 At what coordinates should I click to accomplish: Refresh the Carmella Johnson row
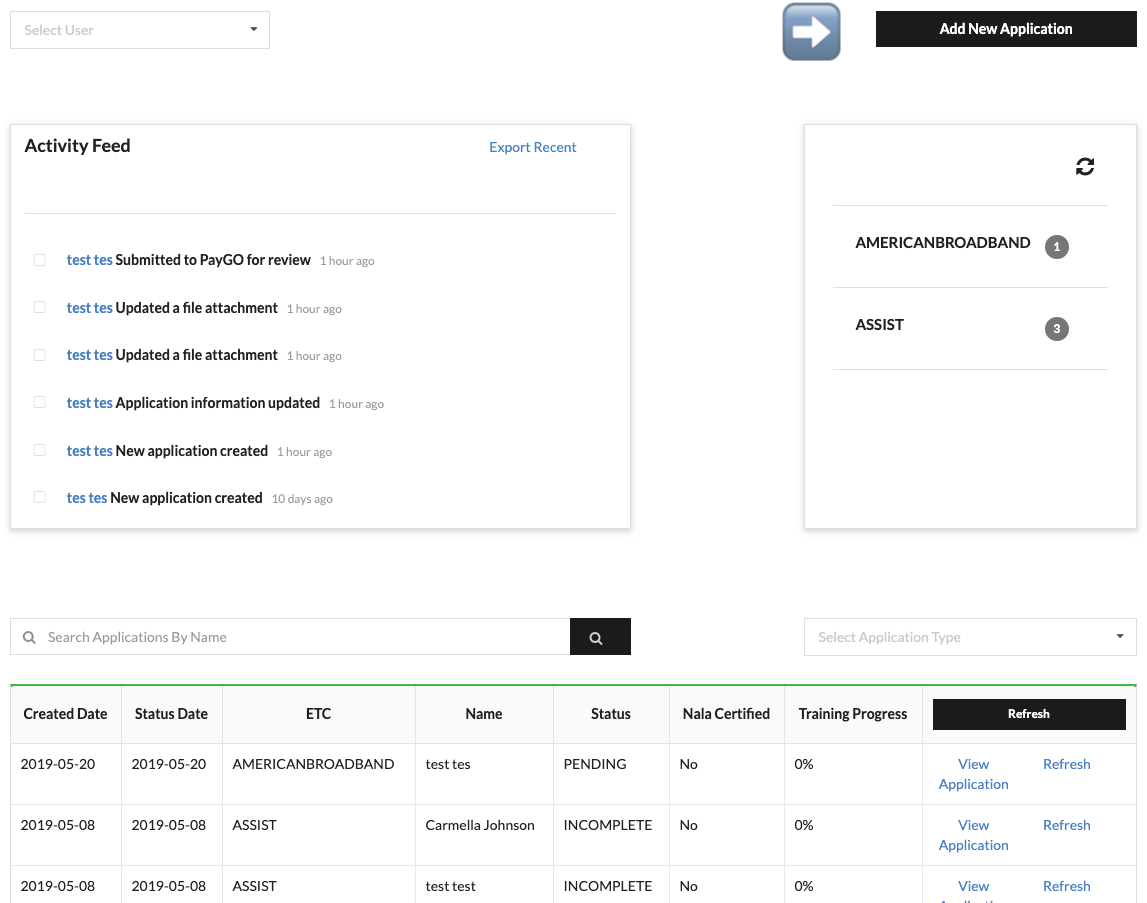[x=1066, y=825]
